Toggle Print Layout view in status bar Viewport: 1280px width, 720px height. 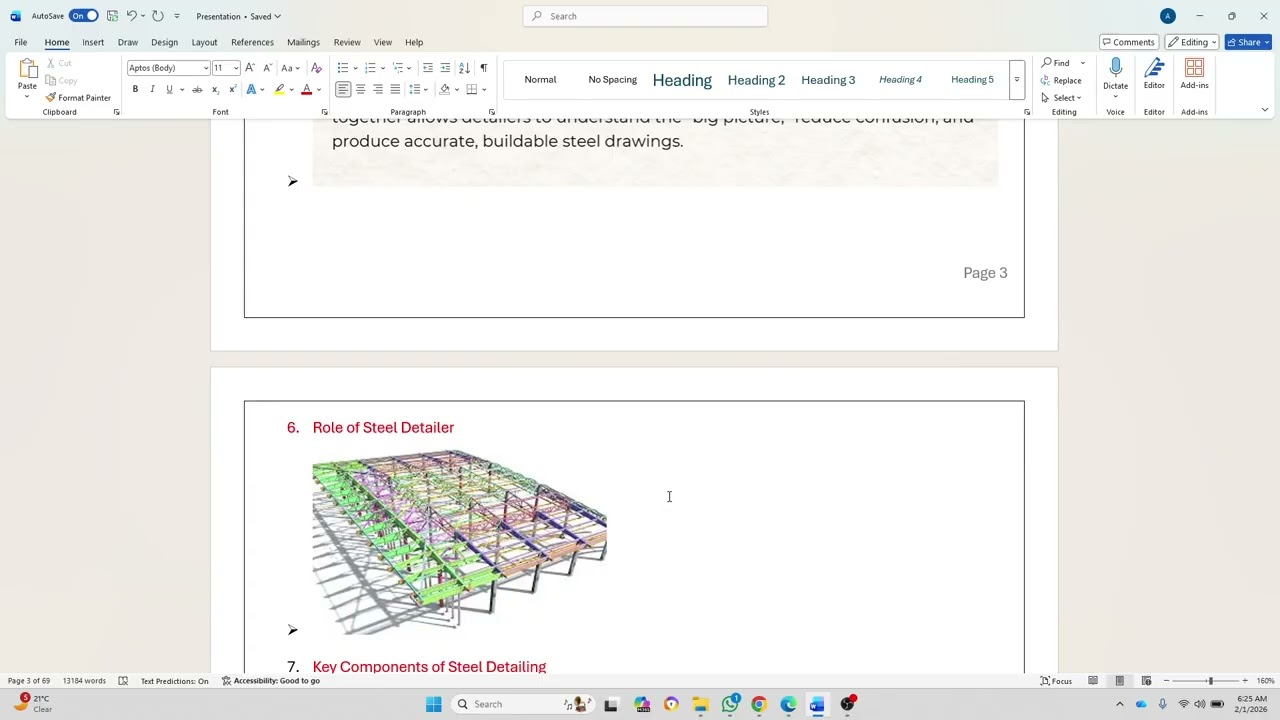click(x=1119, y=681)
